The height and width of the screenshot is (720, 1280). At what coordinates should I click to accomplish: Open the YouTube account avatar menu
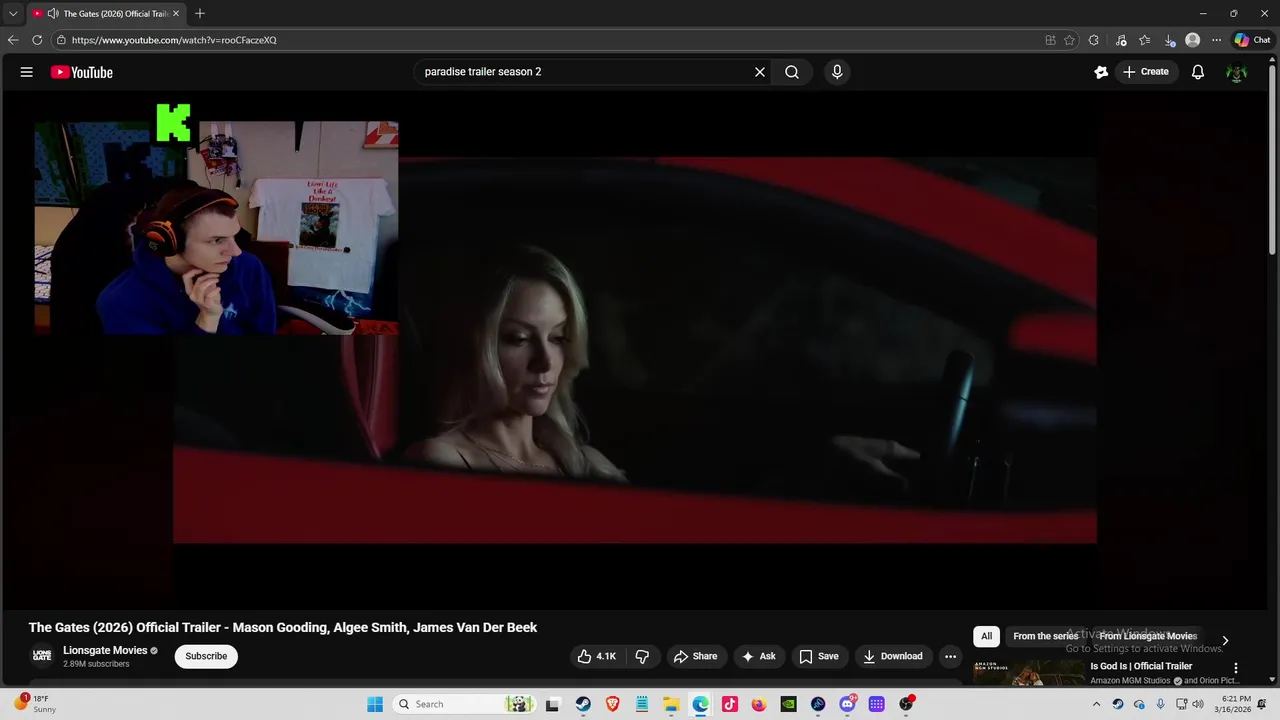pyautogui.click(x=1237, y=72)
